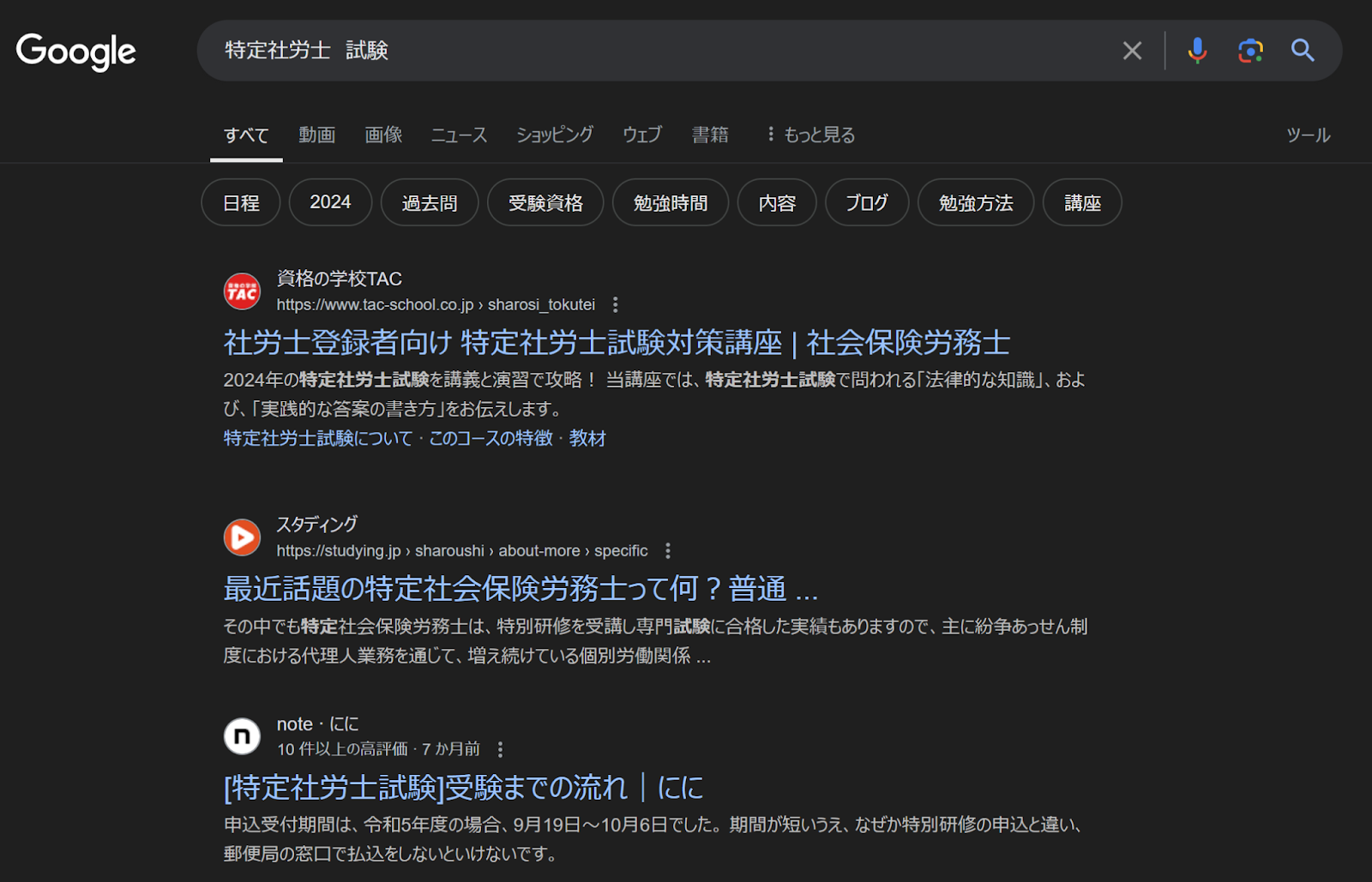Switch to the 画像 tab
The height and width of the screenshot is (882, 1372).
(x=383, y=135)
